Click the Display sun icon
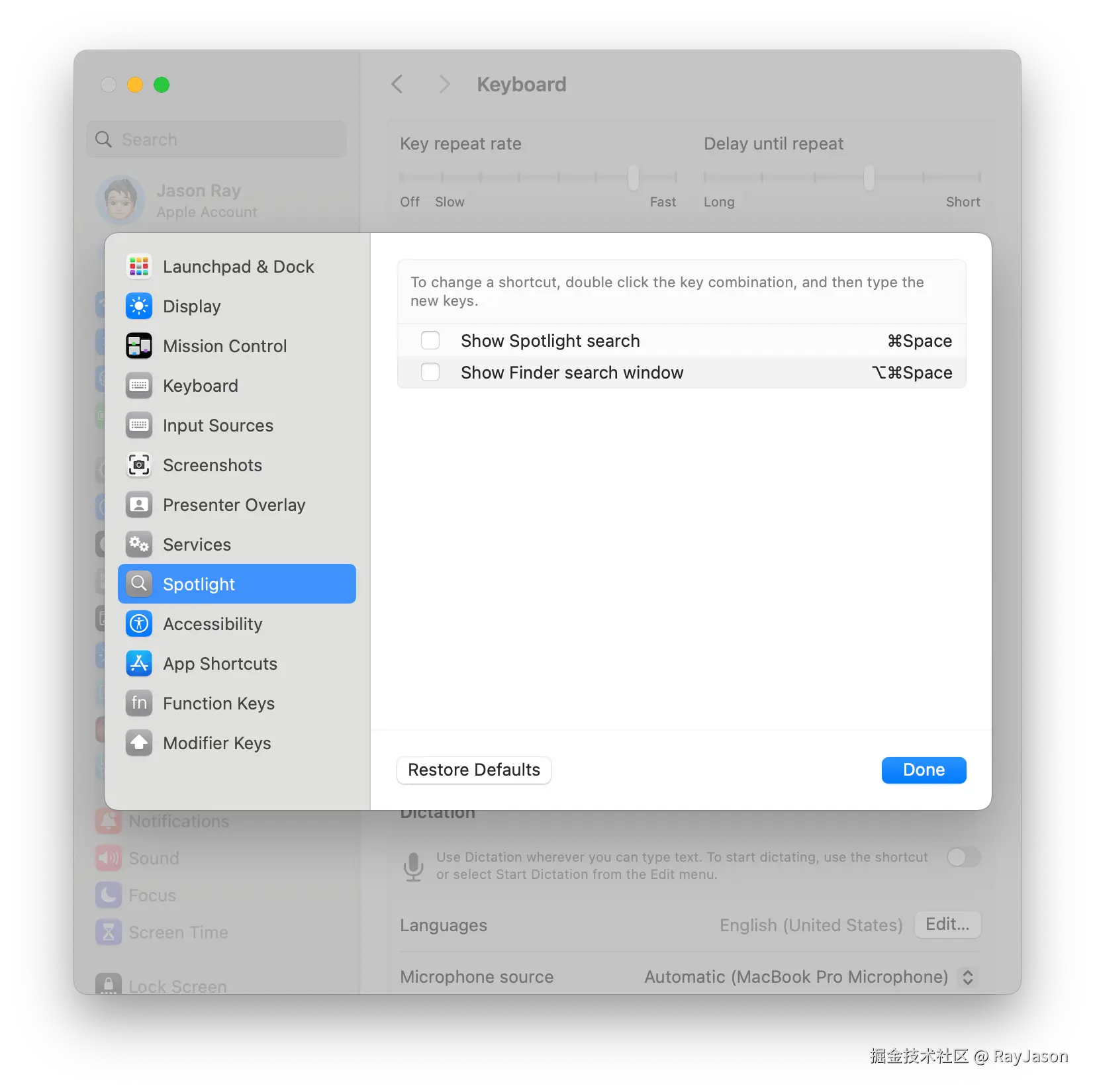Image resolution: width=1095 pixels, height=1092 pixels. coord(139,306)
